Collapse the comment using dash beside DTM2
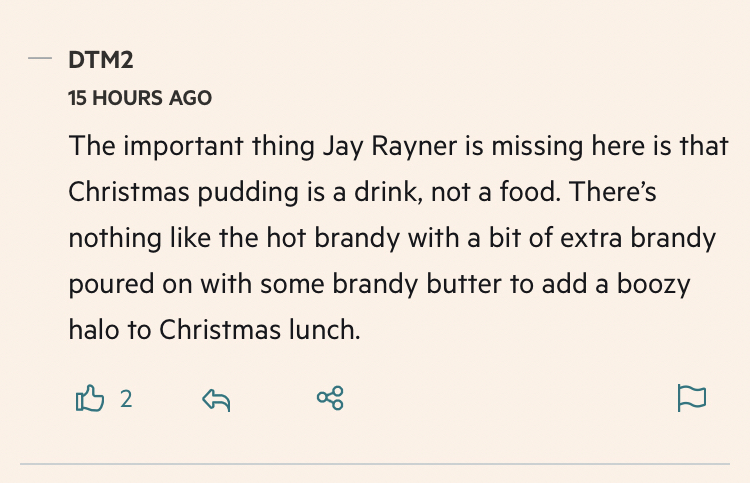Viewport: 750px width, 483px height. point(40,59)
